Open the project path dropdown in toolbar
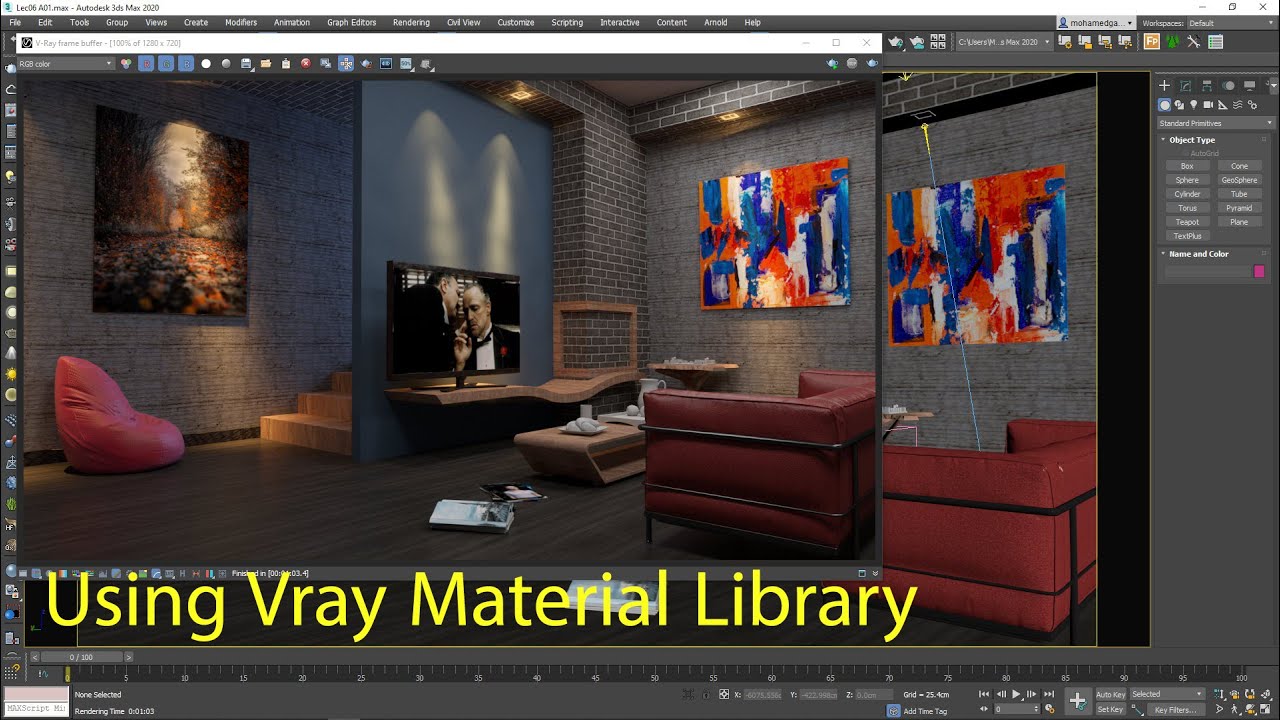Viewport: 1280px width, 720px height. coord(1005,42)
